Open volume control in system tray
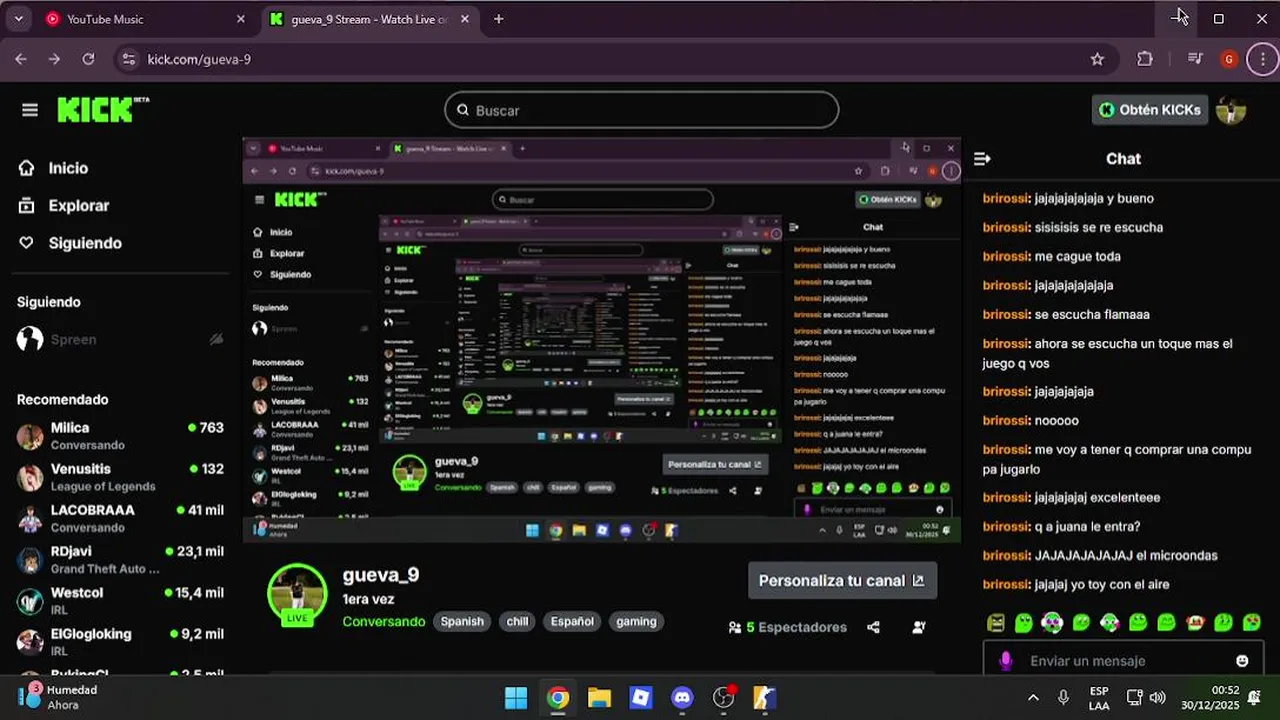The width and height of the screenshot is (1280, 720). point(1158,697)
